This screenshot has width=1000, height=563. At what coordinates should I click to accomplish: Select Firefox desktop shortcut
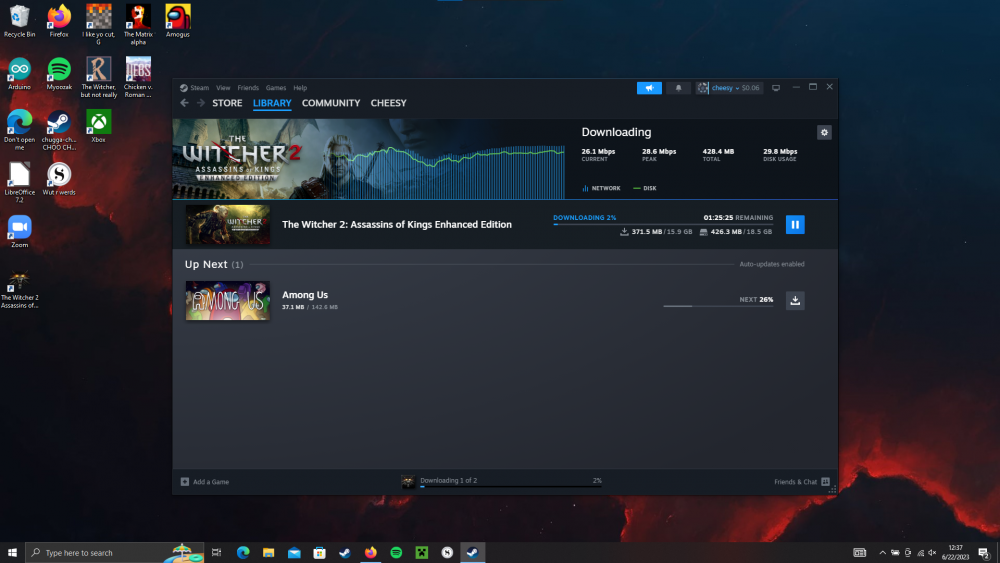tap(59, 21)
